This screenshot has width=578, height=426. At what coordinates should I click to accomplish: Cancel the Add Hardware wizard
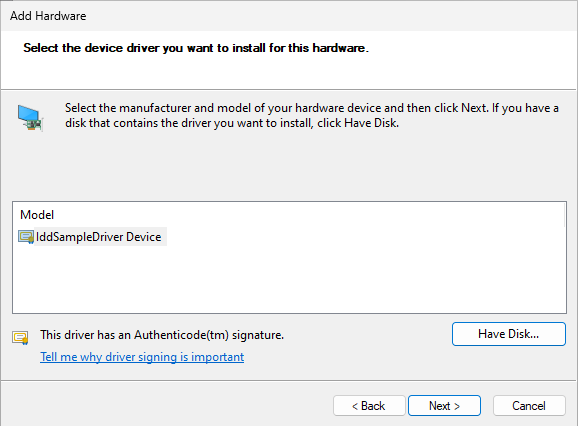(x=529, y=406)
